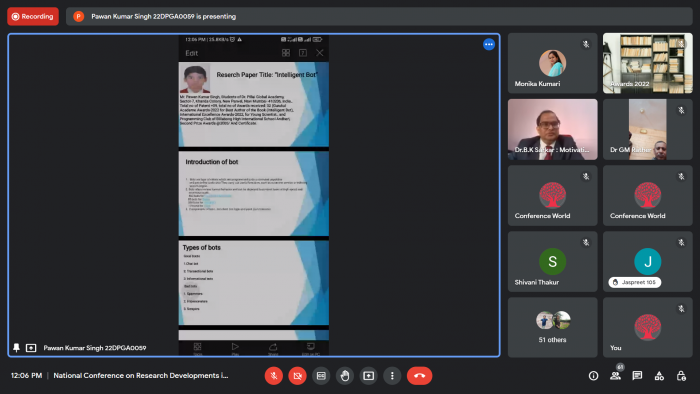Raise hand in the meeting
Viewport: 700px width, 394px height.
345,376
